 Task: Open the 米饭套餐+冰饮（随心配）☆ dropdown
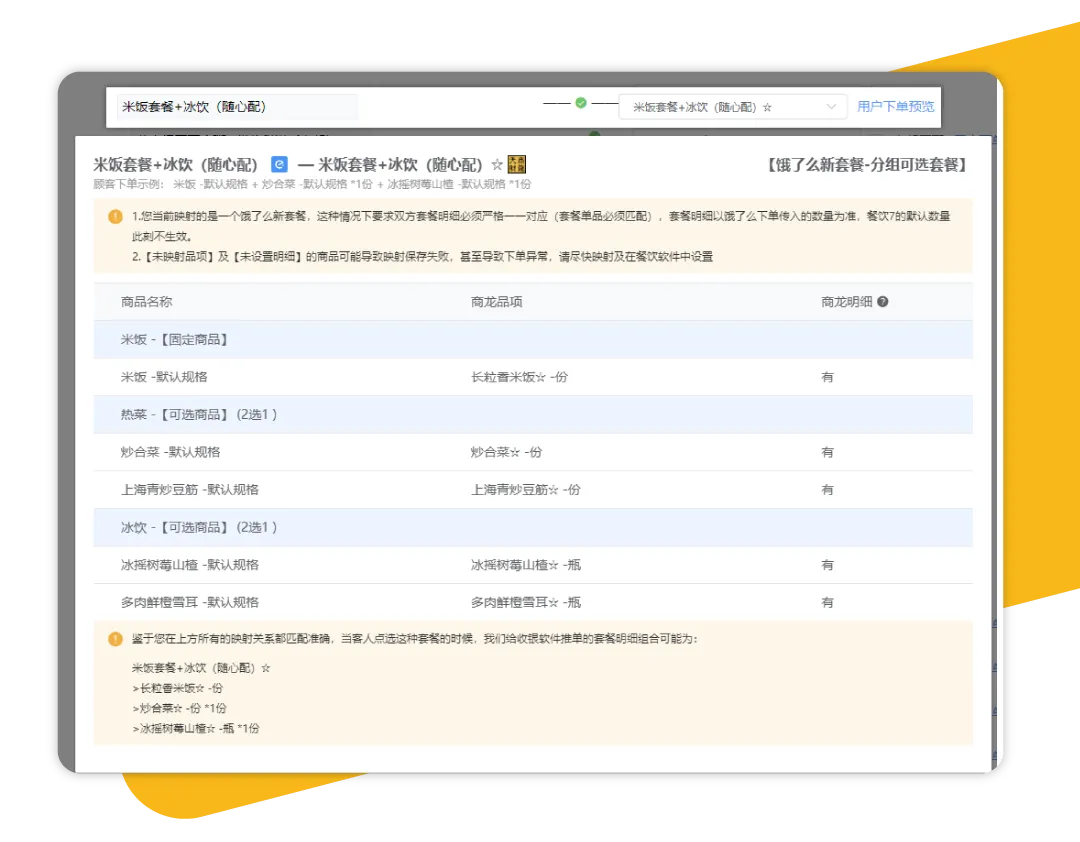point(732,107)
